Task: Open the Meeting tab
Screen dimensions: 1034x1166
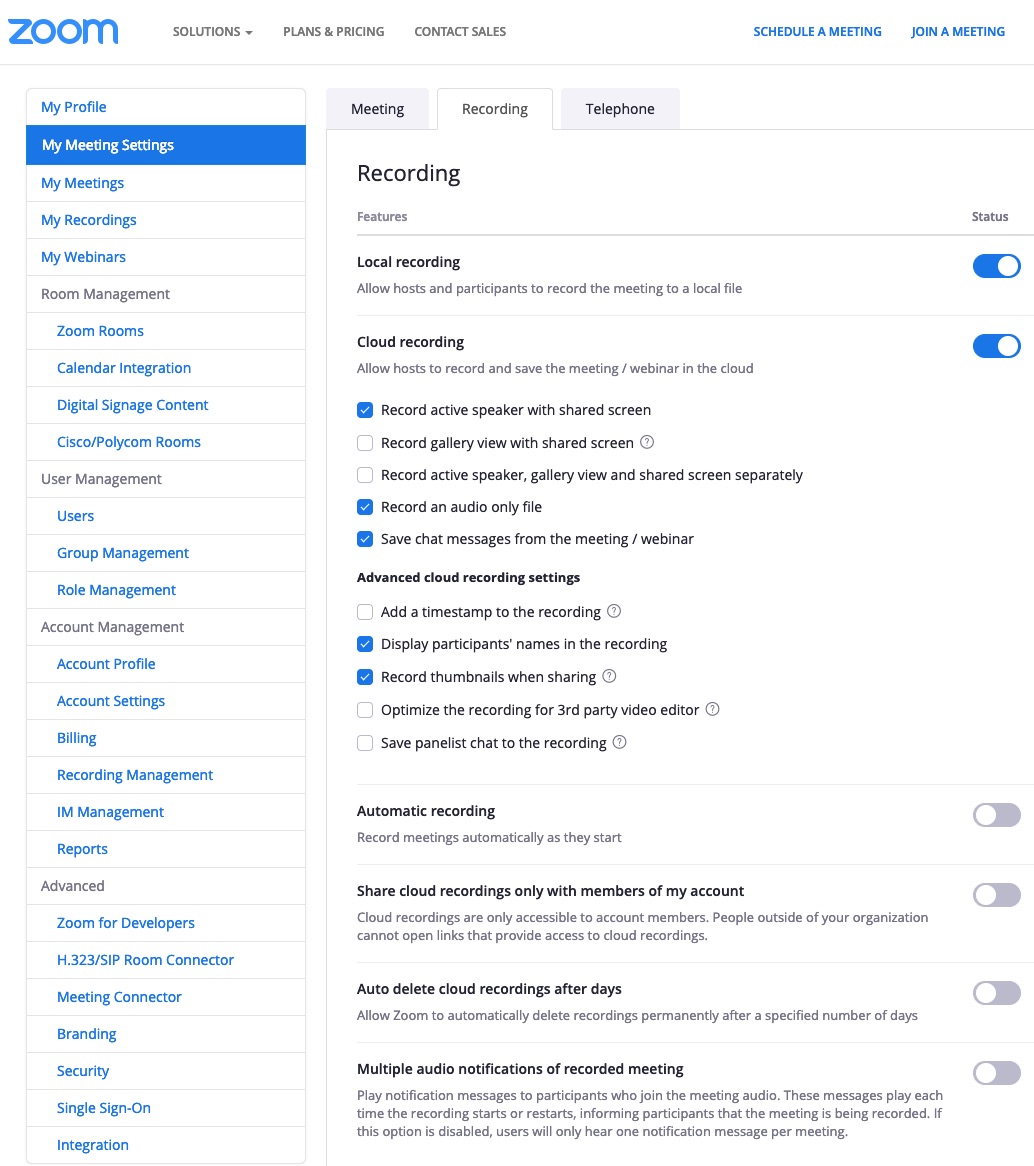Action: 377,109
